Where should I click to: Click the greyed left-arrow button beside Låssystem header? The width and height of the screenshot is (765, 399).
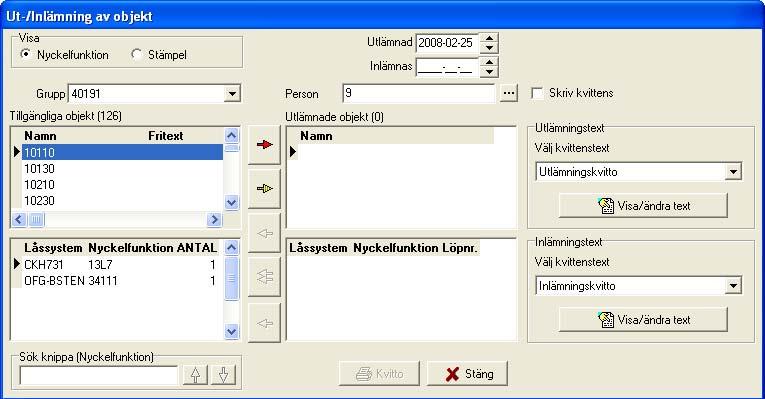coord(264,233)
